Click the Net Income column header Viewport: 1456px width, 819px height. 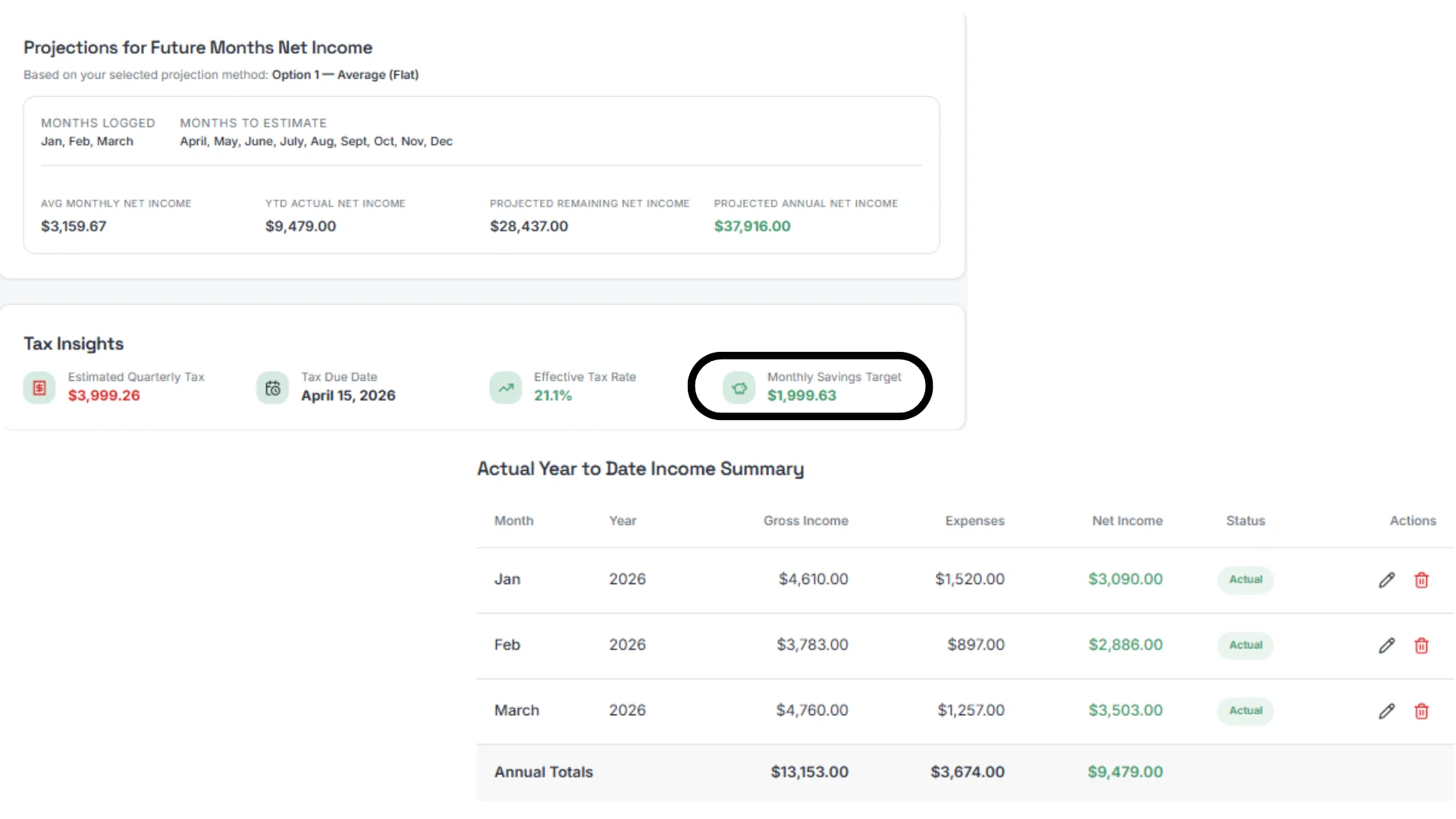(x=1127, y=521)
